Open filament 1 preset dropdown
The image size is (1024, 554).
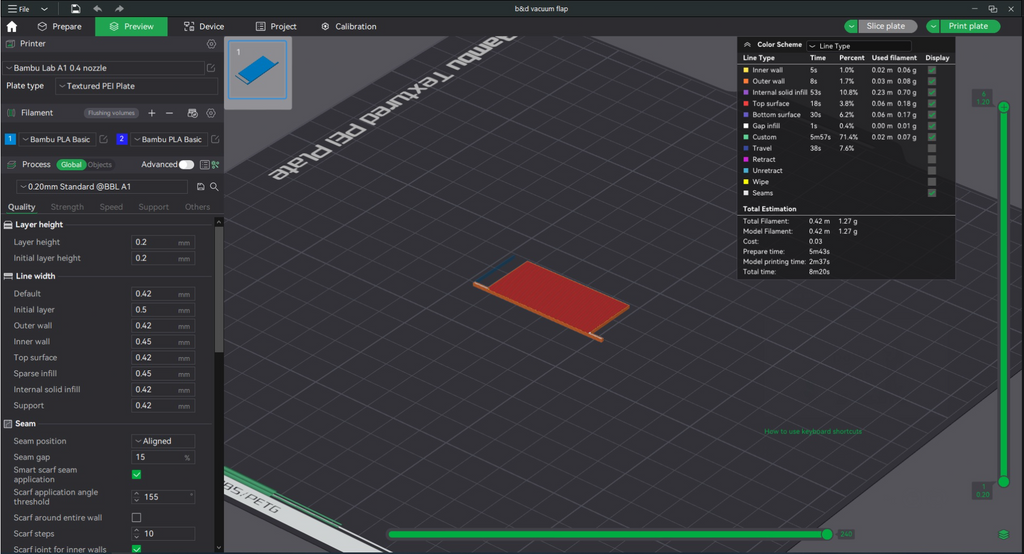click(x=57, y=139)
